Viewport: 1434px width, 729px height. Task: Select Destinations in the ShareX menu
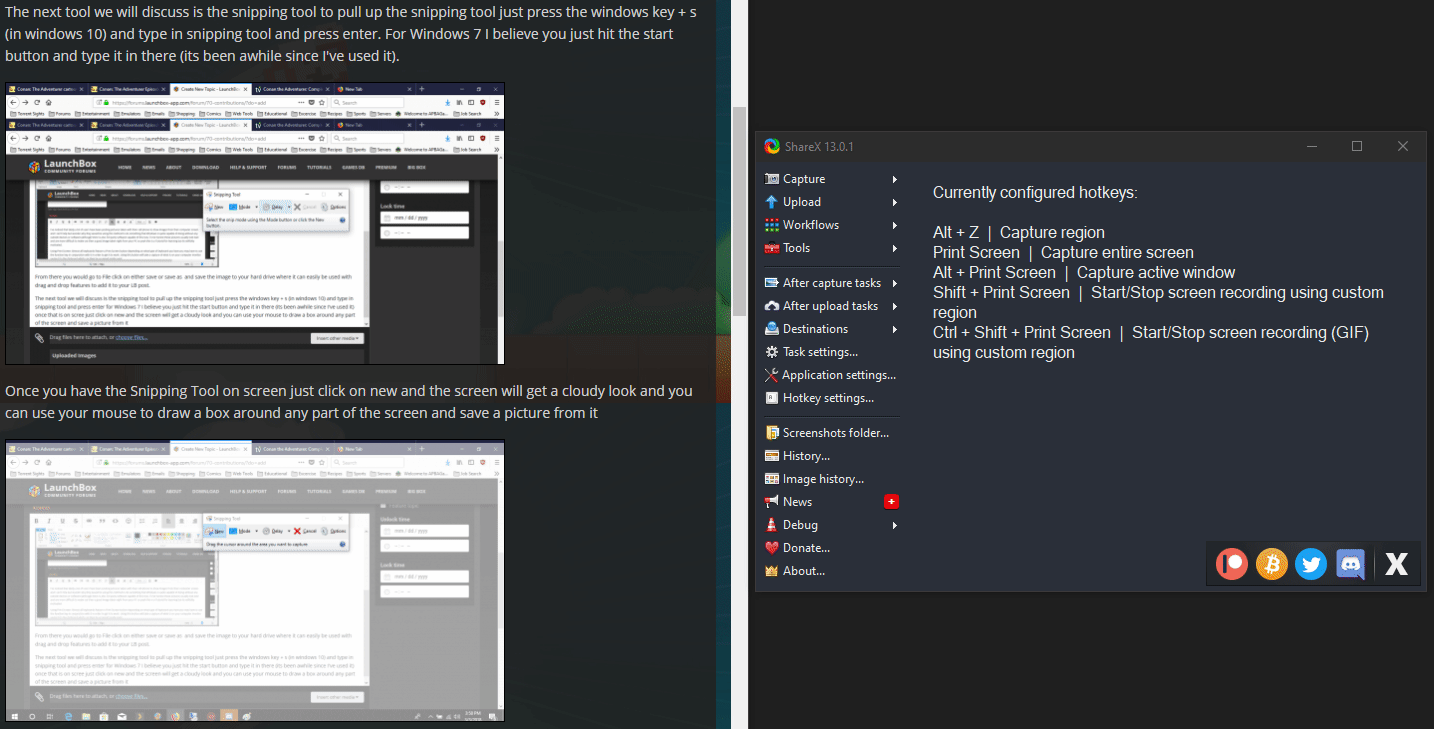pyautogui.click(x=814, y=329)
